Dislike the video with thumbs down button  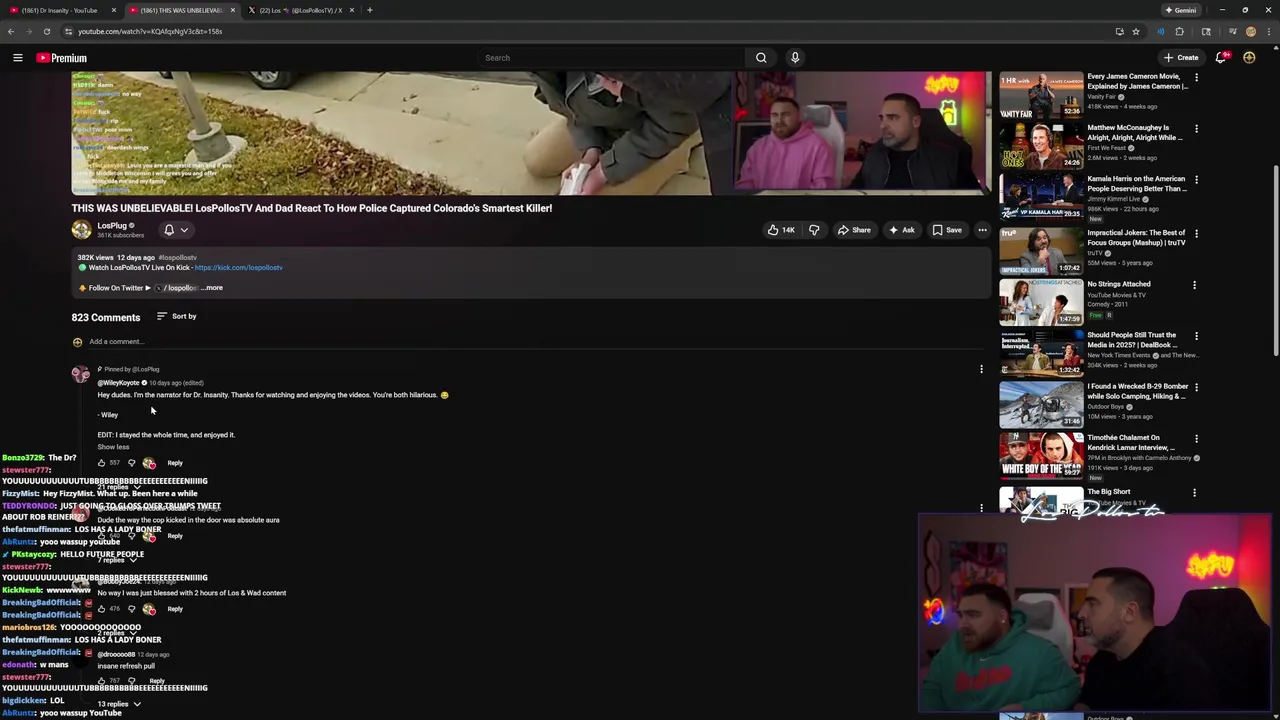coord(814,230)
